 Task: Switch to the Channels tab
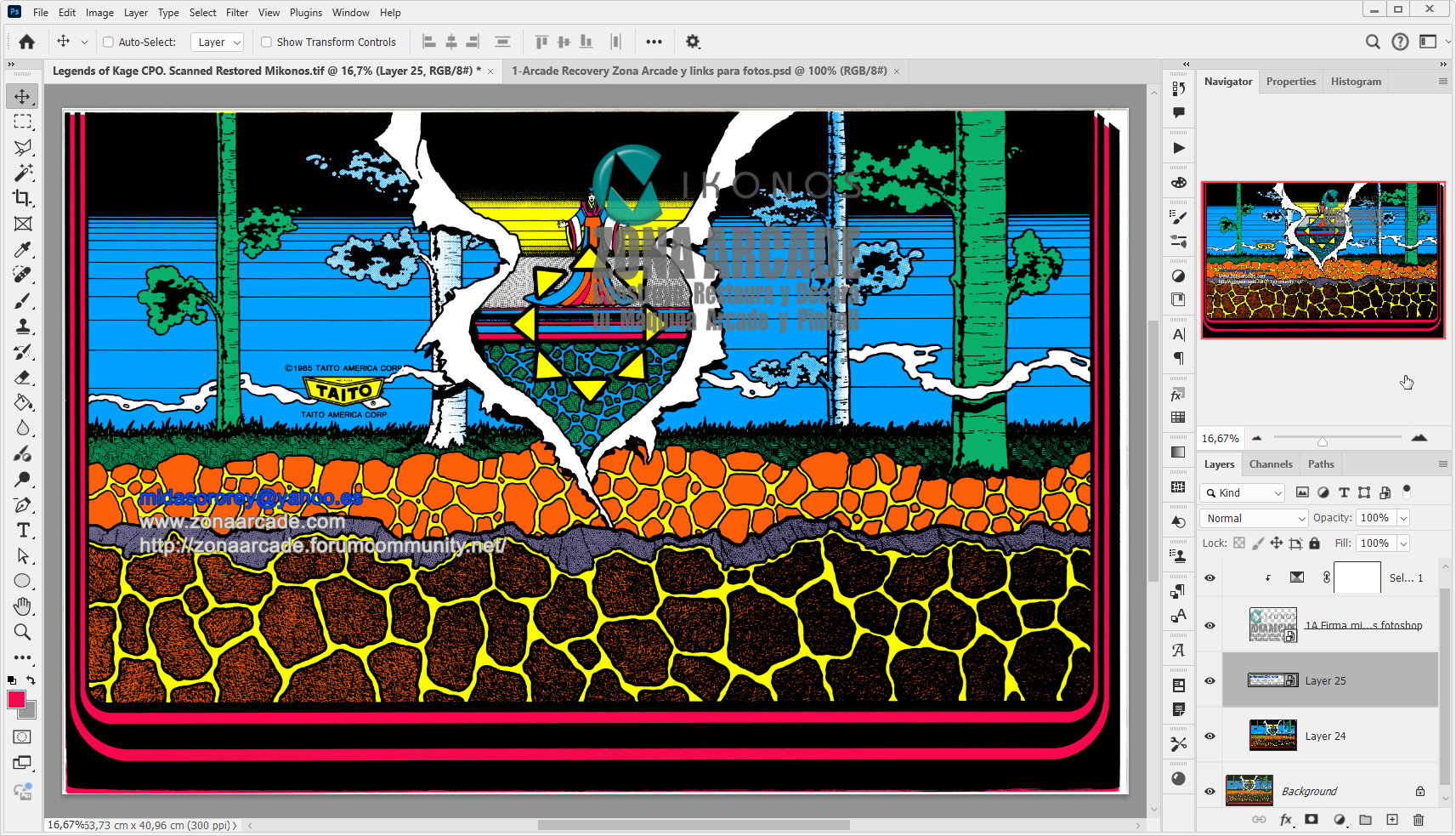(x=1270, y=463)
